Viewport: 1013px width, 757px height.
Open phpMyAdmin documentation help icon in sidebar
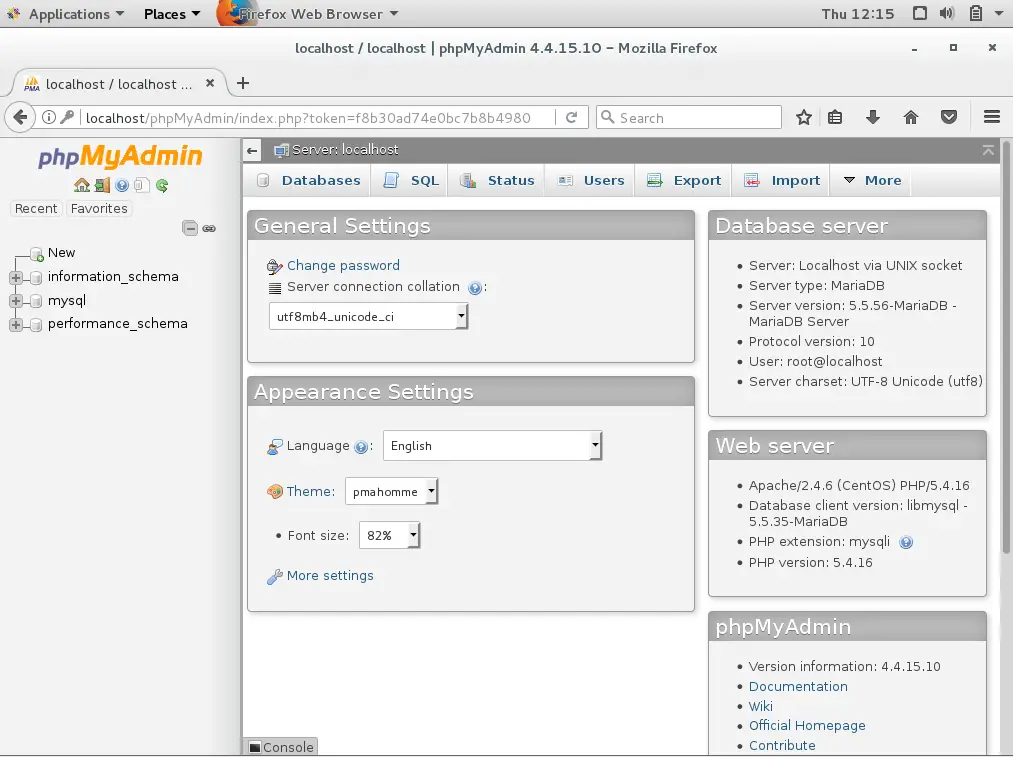pos(122,185)
